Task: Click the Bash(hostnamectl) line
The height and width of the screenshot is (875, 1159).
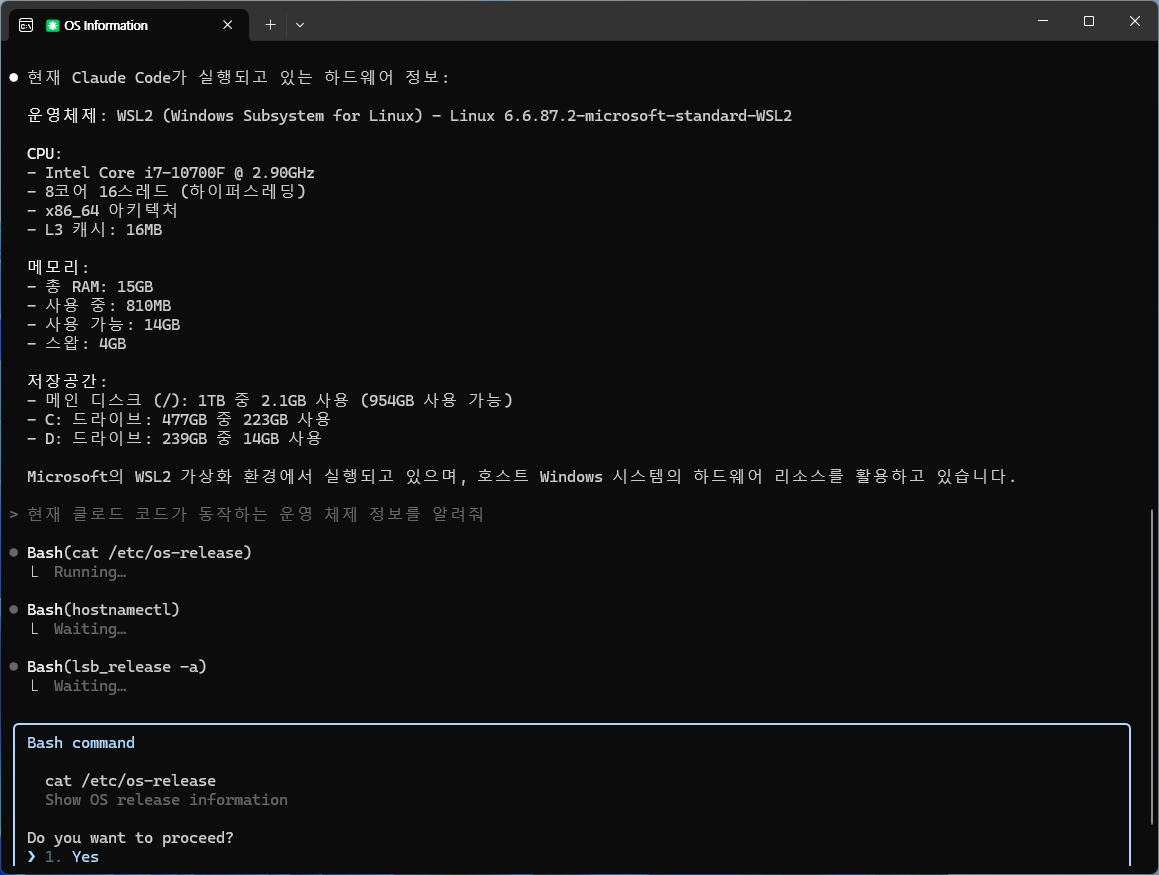Action: pos(103,610)
